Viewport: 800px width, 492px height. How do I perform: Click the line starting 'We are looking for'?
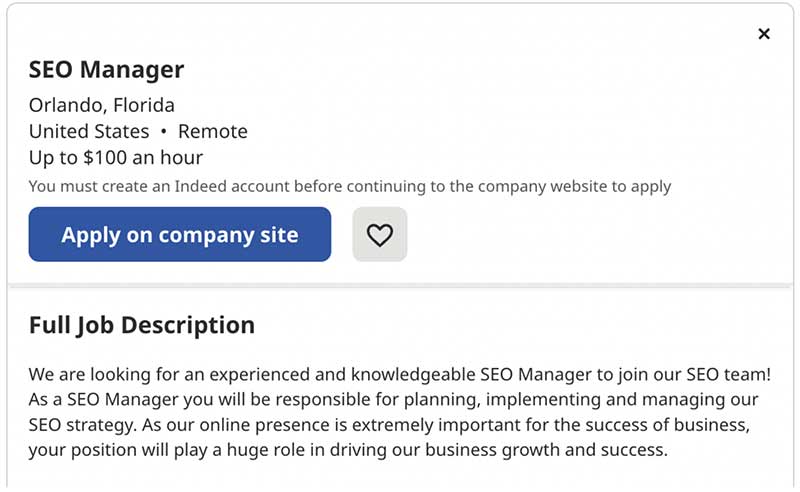[400, 375]
